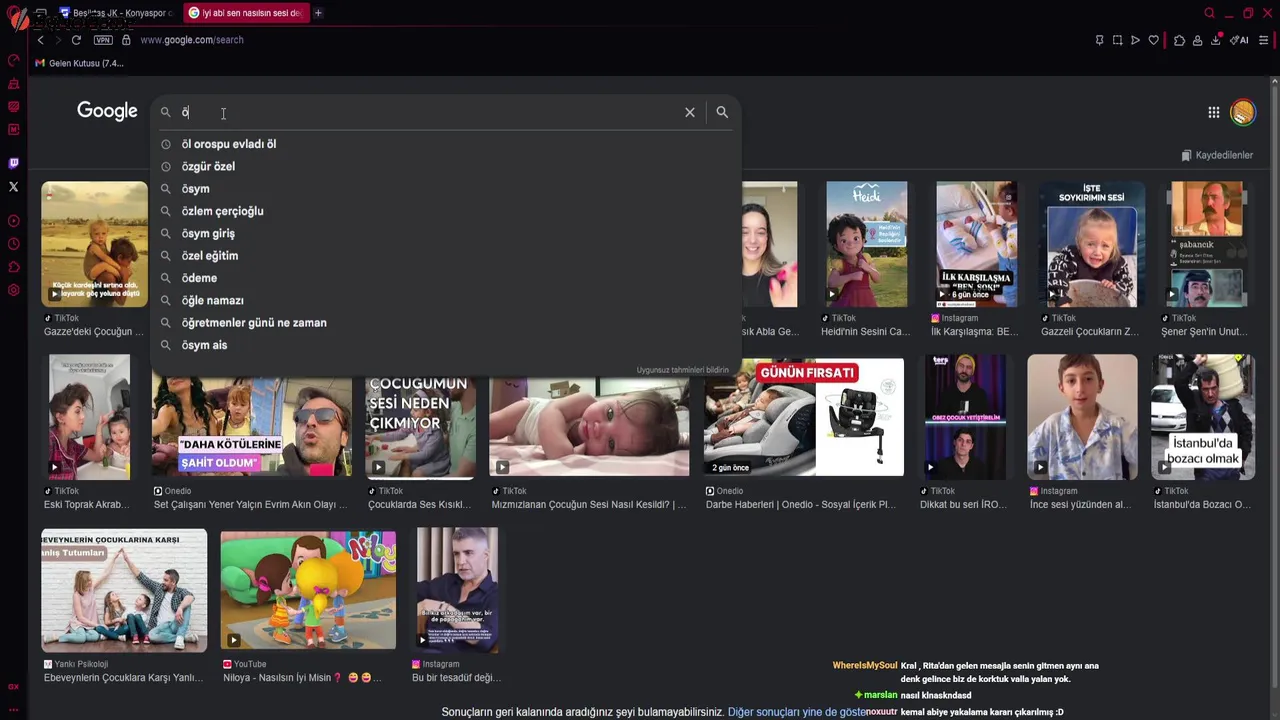The height and width of the screenshot is (720, 1280).
Task: Open Kaydedilenler saved items
Action: click(1217, 155)
